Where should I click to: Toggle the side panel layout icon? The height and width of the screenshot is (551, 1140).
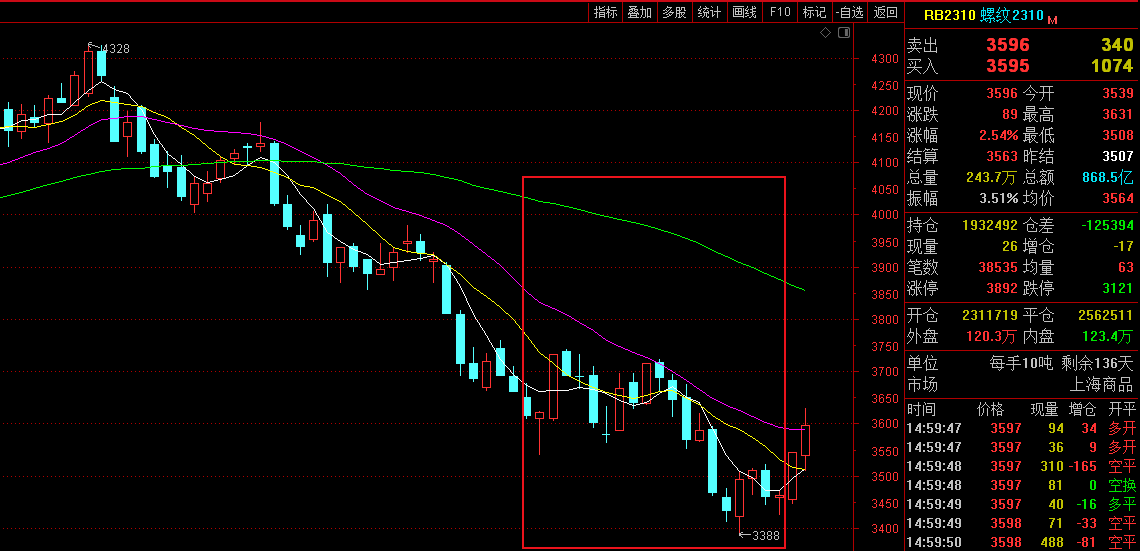tap(844, 33)
